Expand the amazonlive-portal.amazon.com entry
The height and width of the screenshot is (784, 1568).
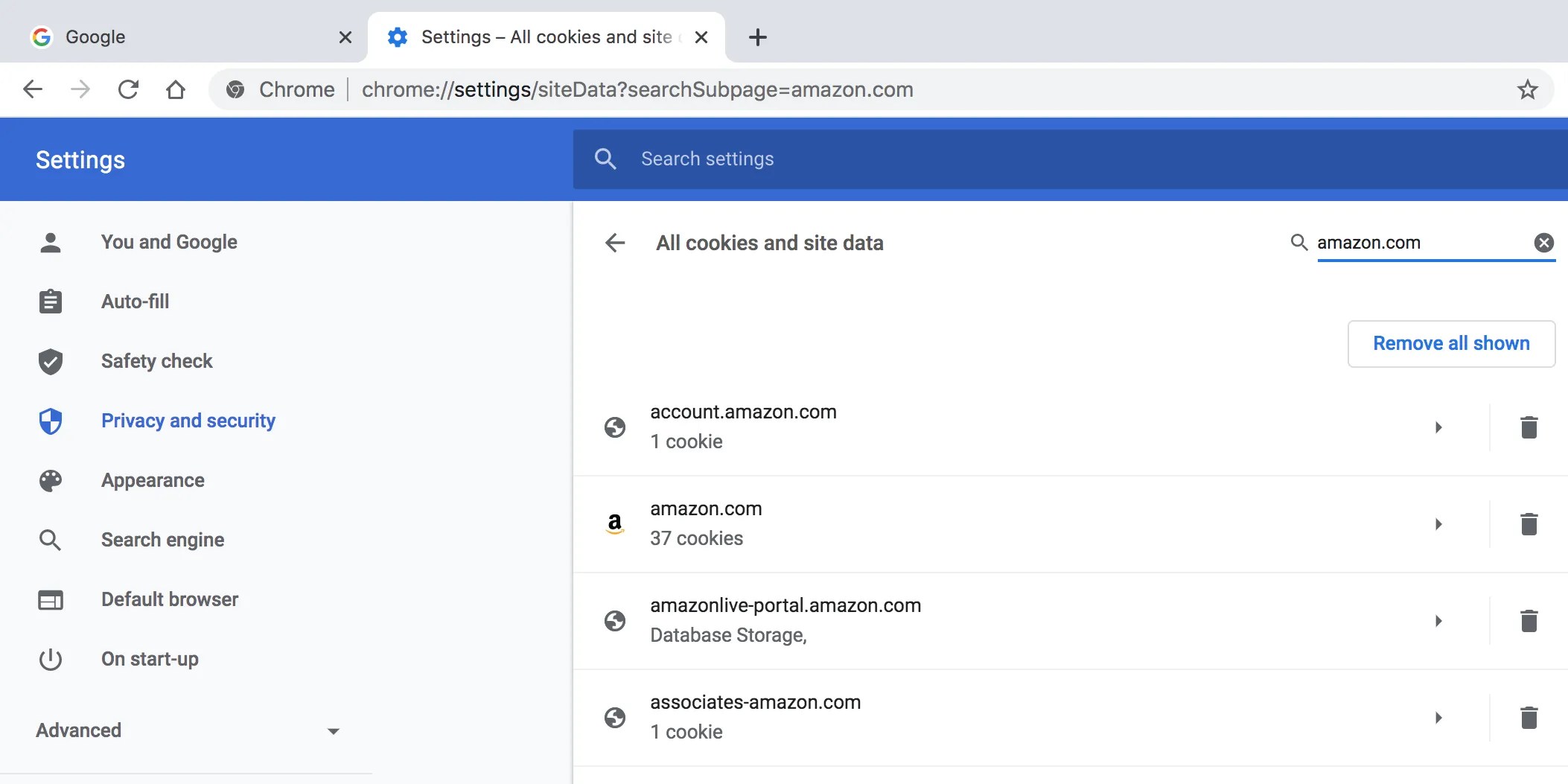pos(1438,620)
